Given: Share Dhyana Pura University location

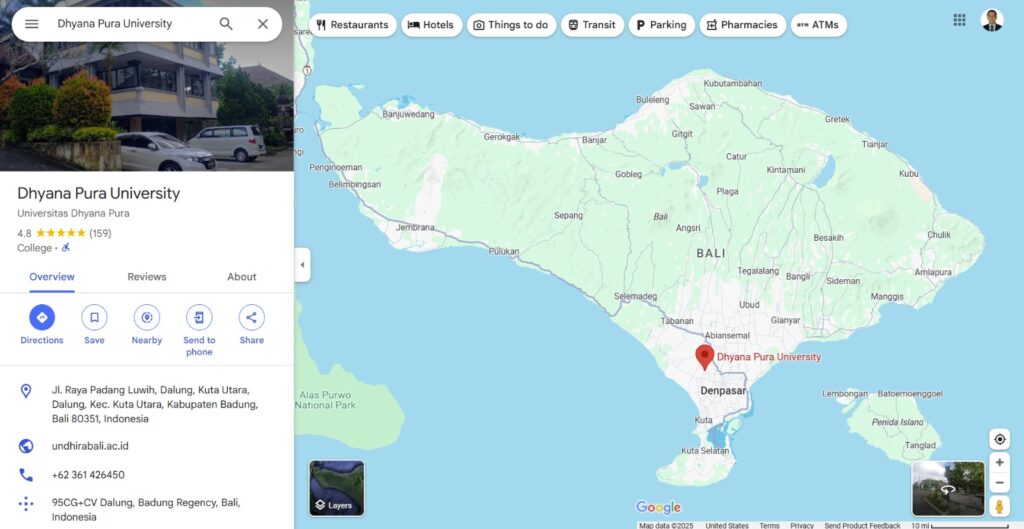Looking at the screenshot, I should coord(252,318).
